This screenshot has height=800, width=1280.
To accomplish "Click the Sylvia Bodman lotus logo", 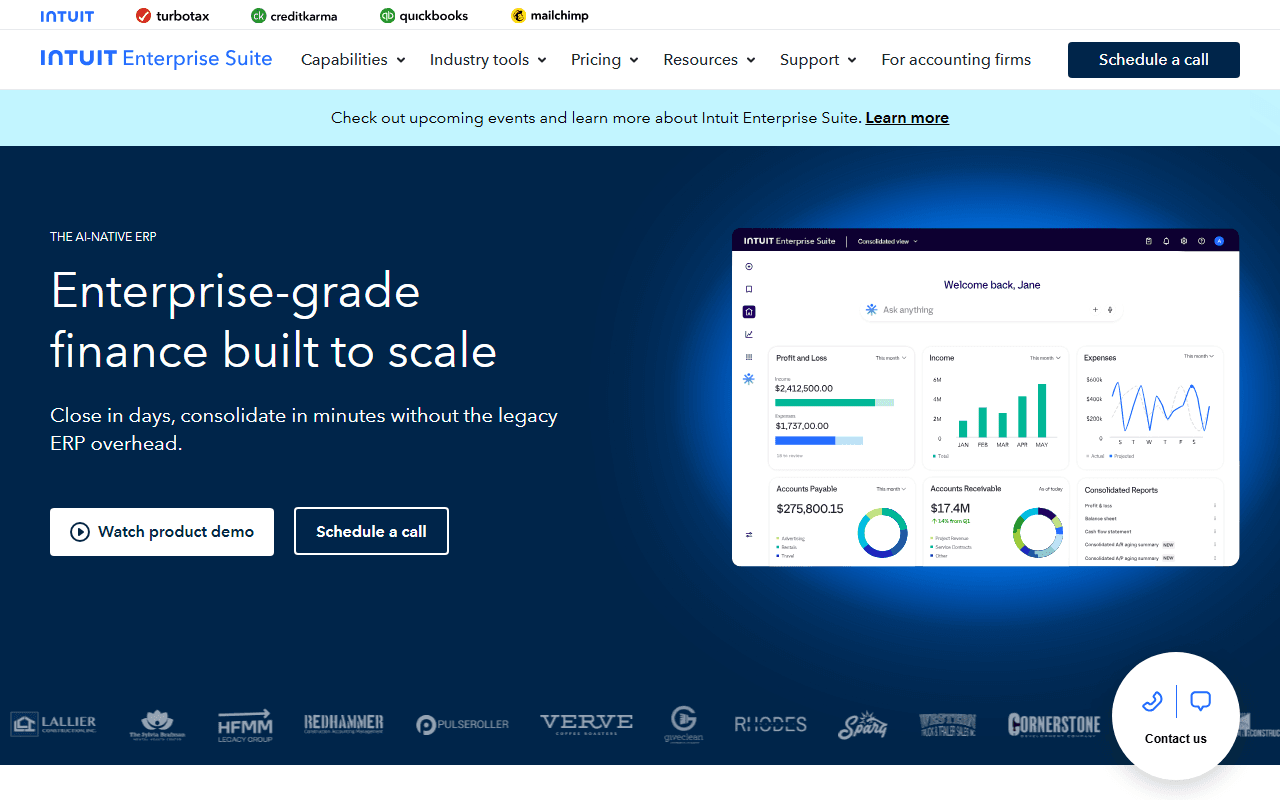I will coord(157,725).
